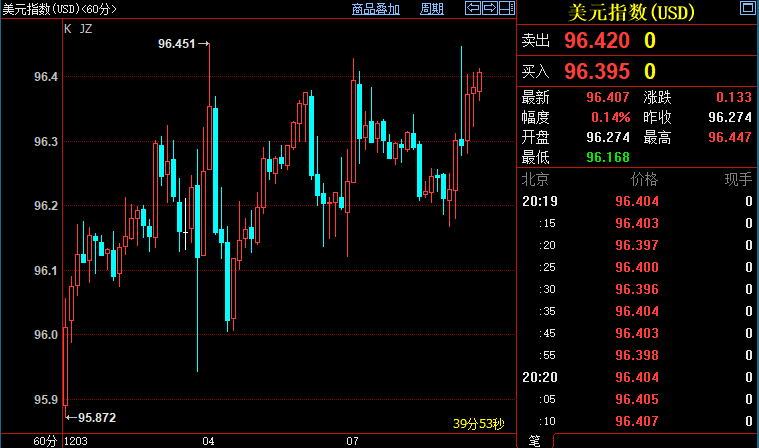Select the JZ indicator label
Image resolution: width=759 pixels, height=448 pixels.
coord(85,29)
